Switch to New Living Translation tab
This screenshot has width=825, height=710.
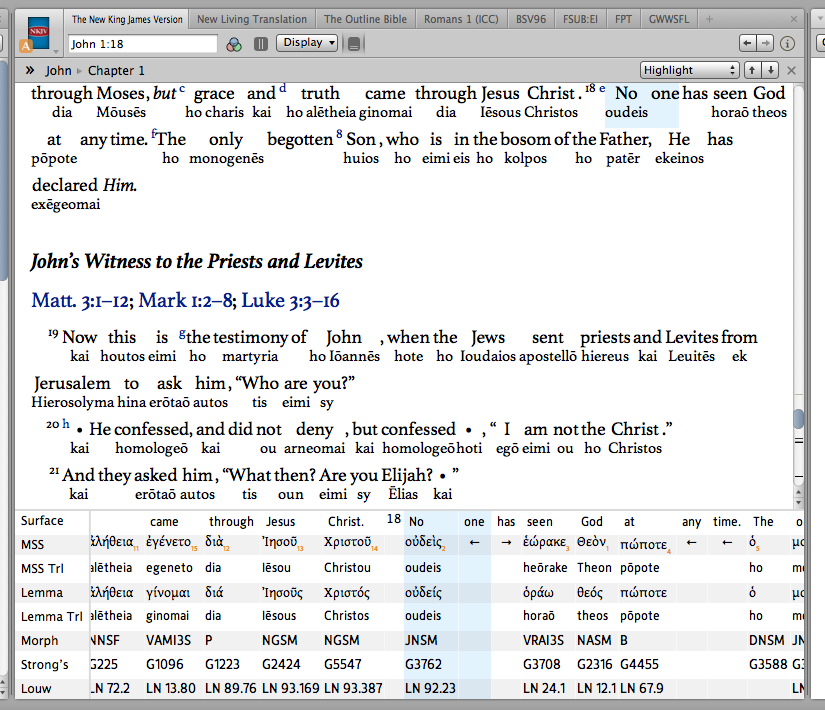251,19
